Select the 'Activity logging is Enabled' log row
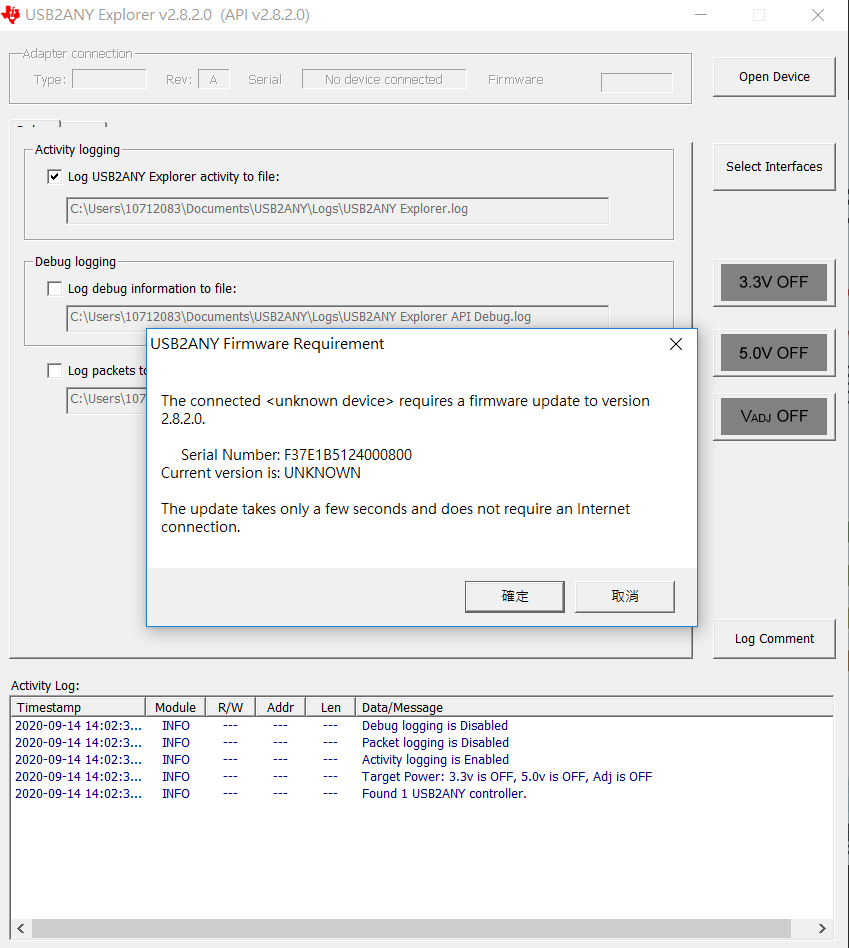The image size is (849, 948). [421, 759]
